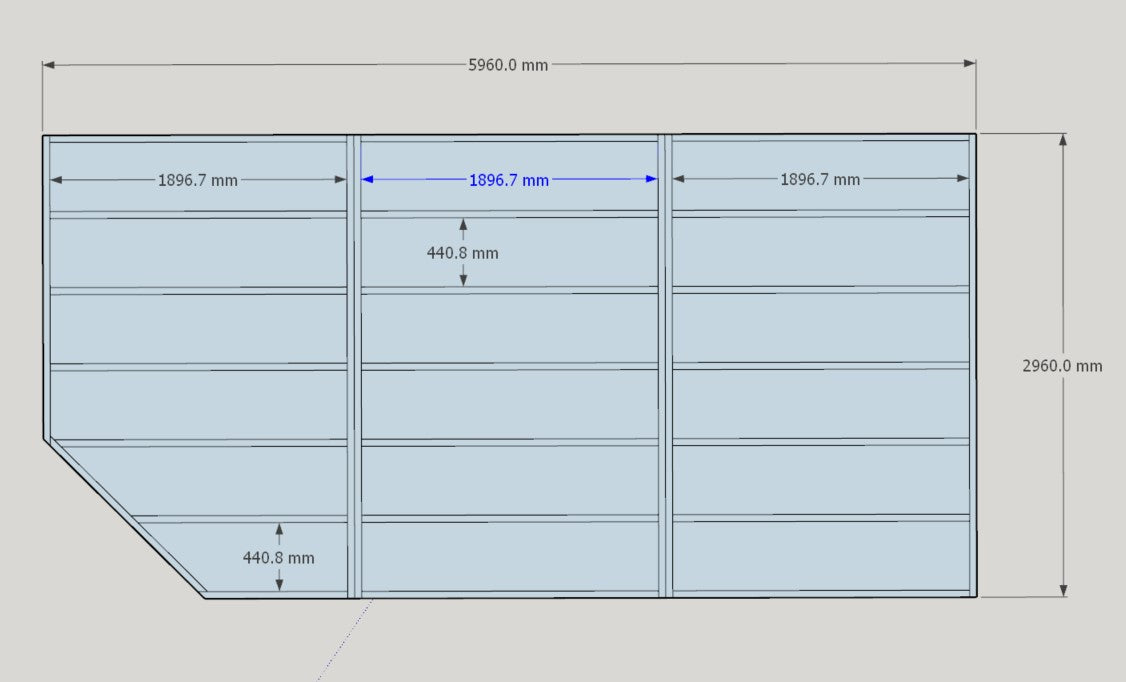Click the top-right corner of the frame
The height and width of the screenshot is (682, 1126).
pyautogui.click(x=975, y=134)
